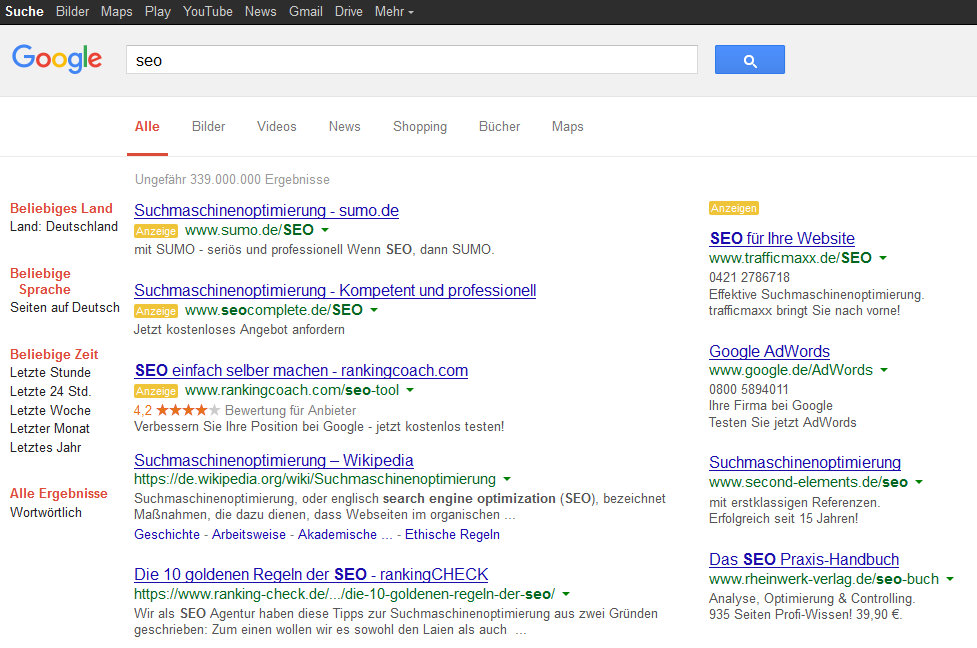Select Beliebige Zeit filter
This screenshot has width=977, height=648.
tap(54, 354)
